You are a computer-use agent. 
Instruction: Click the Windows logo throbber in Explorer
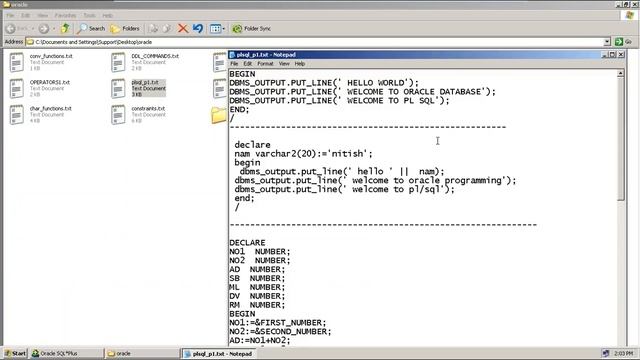coord(630,16)
